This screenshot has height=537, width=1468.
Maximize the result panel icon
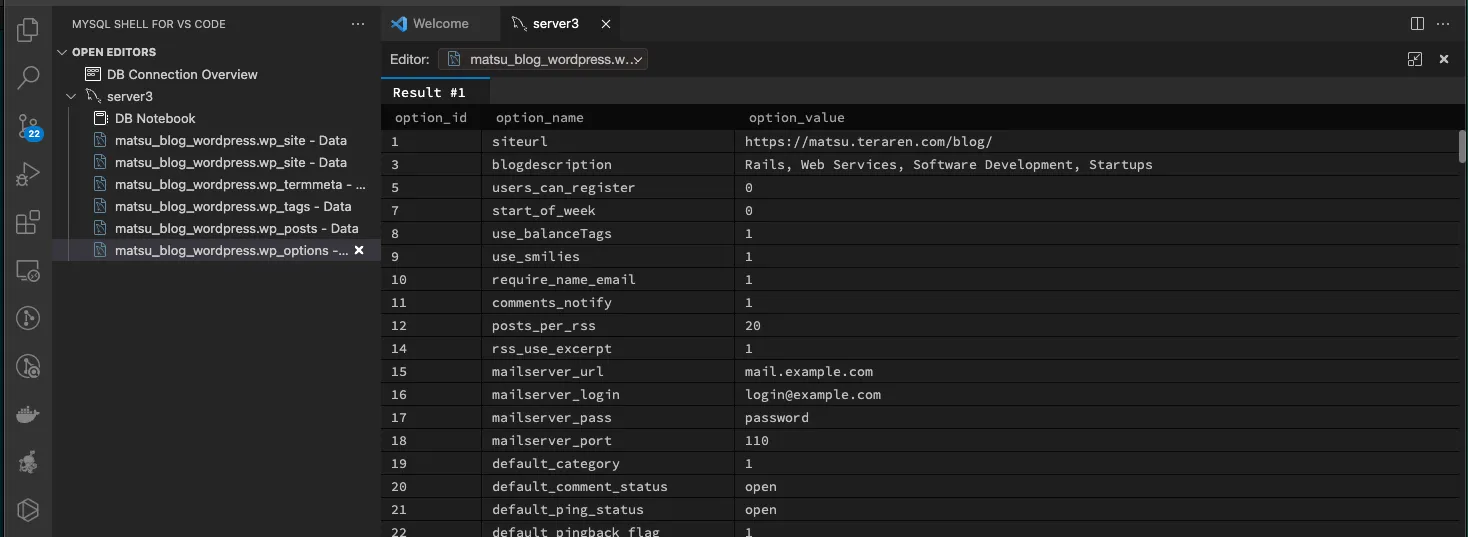(1414, 59)
